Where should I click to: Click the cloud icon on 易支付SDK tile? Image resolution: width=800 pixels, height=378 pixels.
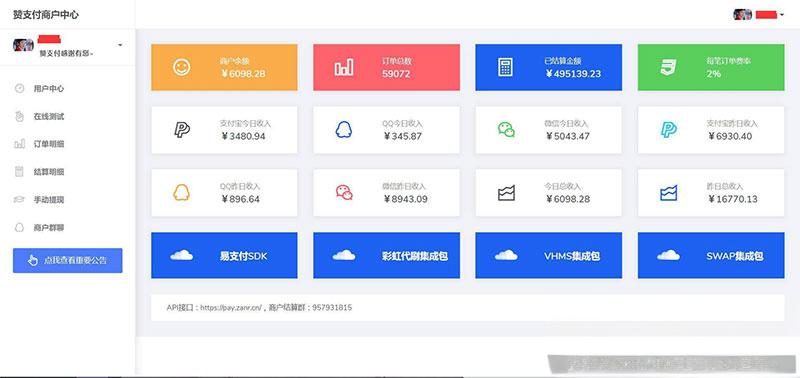[182, 255]
